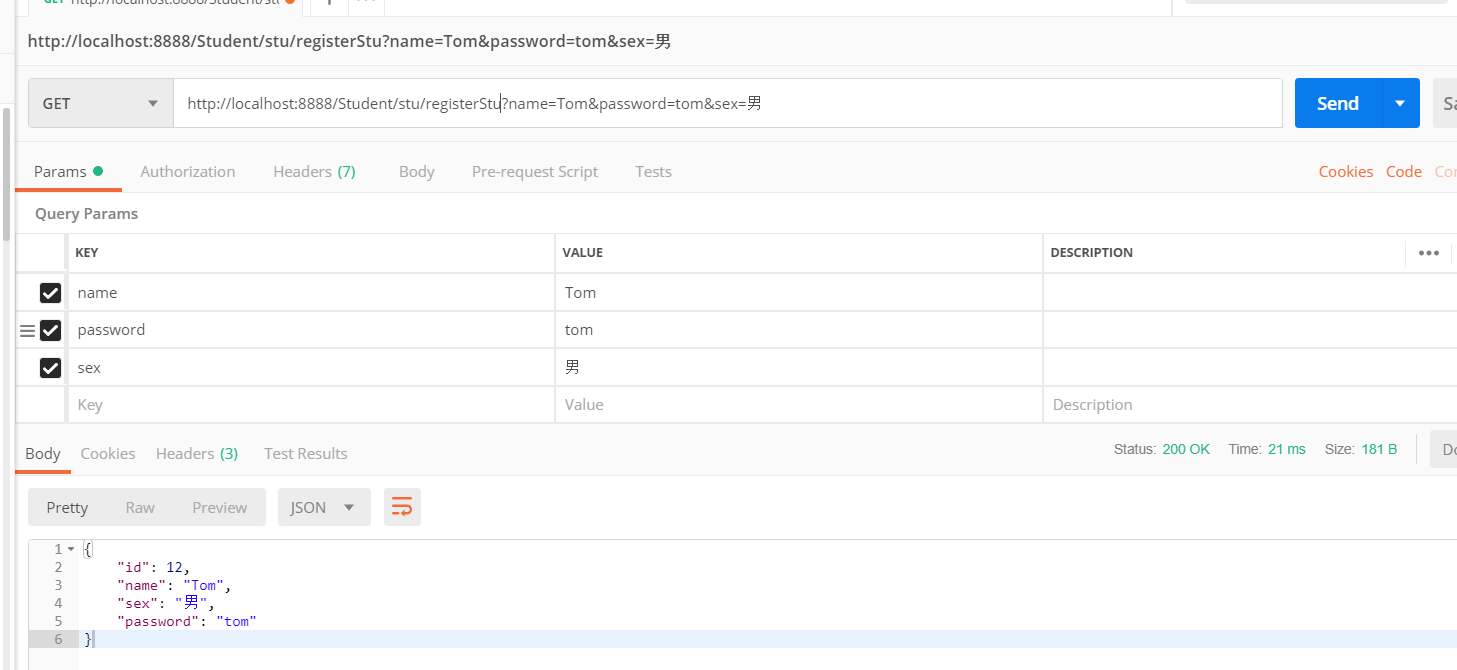The width and height of the screenshot is (1457, 670).
Task: Open the response Headers (3) tab
Action: tap(196, 453)
